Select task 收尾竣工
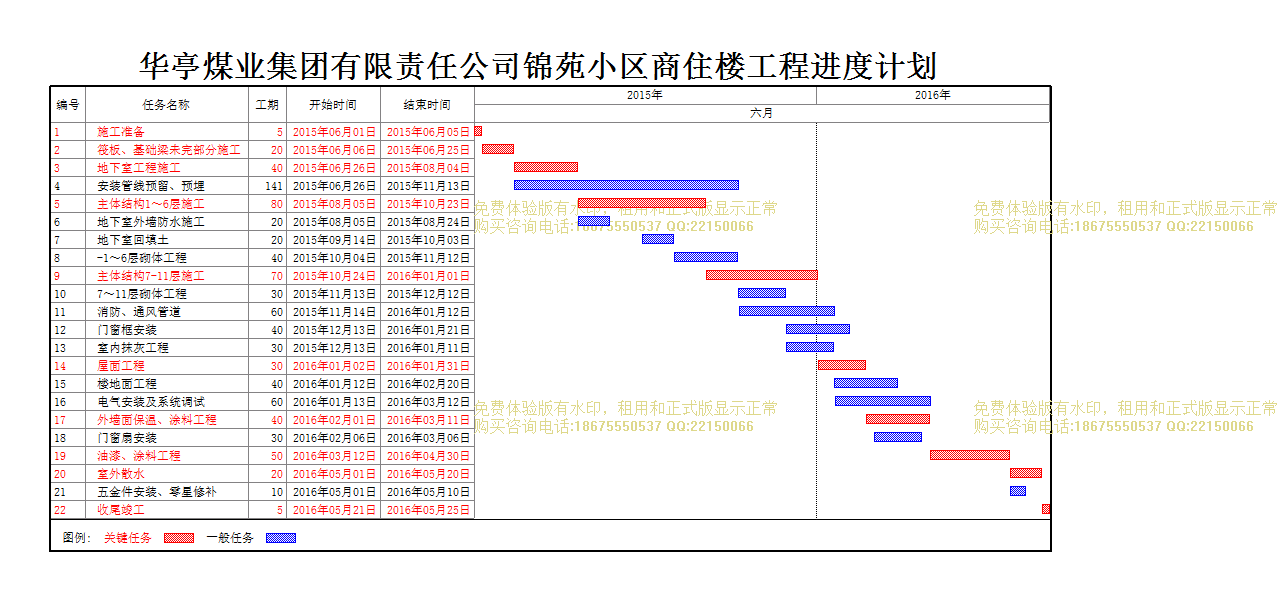The height and width of the screenshot is (600, 1277). (x=121, y=509)
